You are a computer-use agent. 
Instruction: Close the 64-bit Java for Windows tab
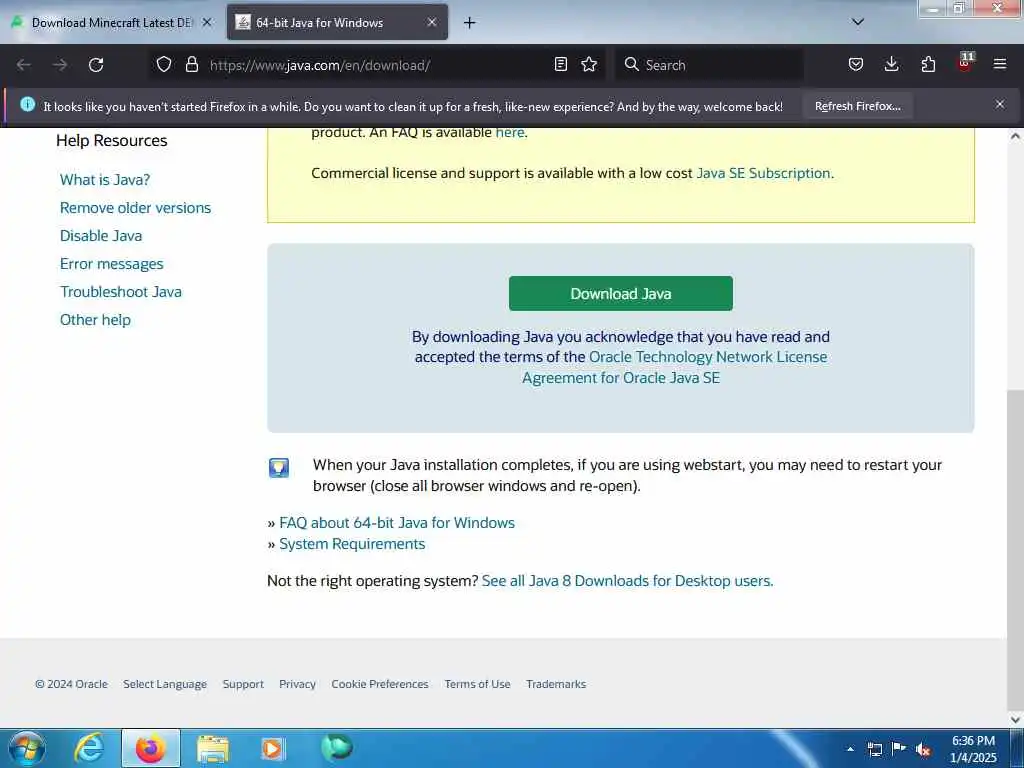pyautogui.click(x=432, y=22)
